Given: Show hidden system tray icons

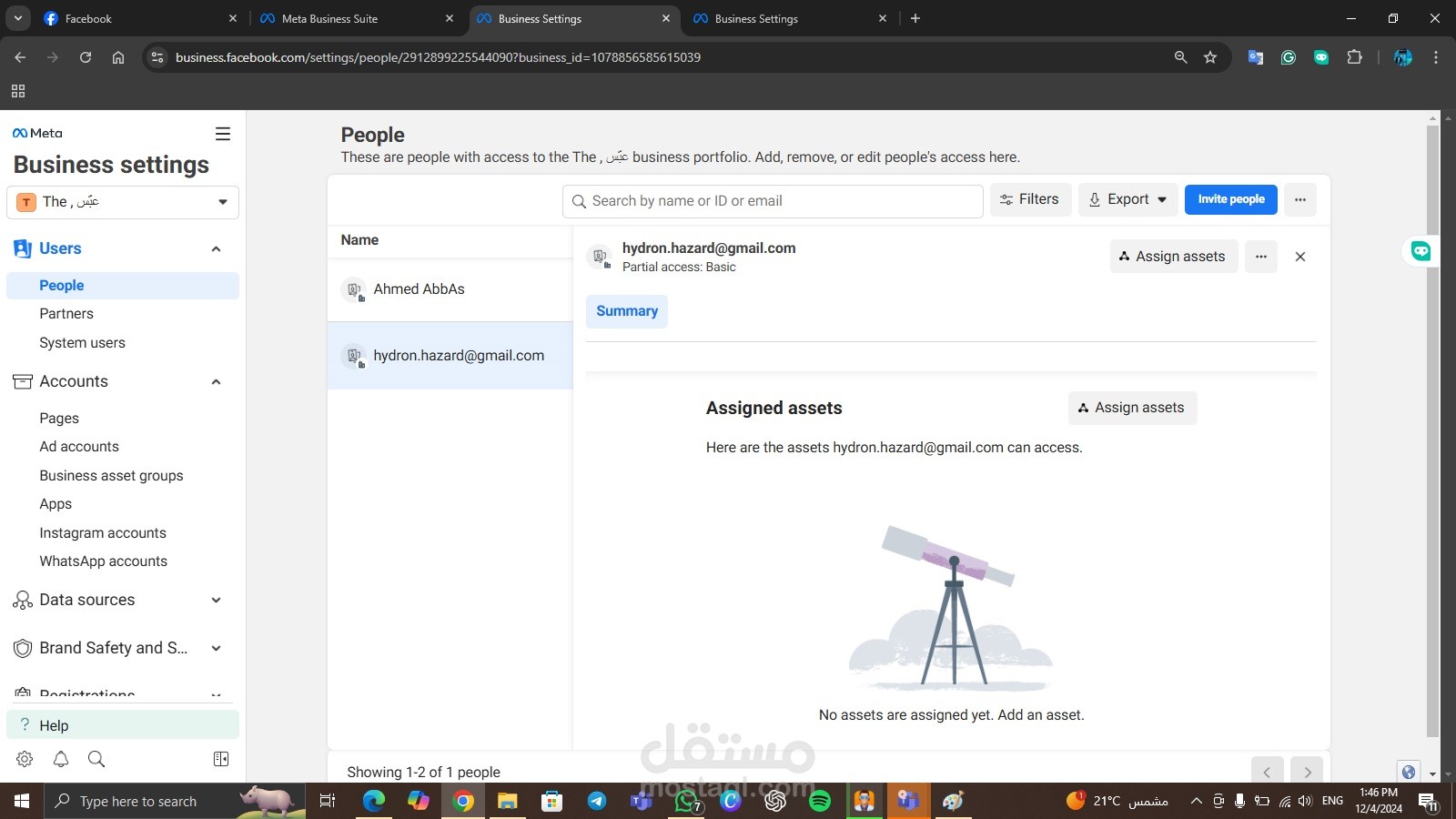Looking at the screenshot, I should pyautogui.click(x=1196, y=801).
